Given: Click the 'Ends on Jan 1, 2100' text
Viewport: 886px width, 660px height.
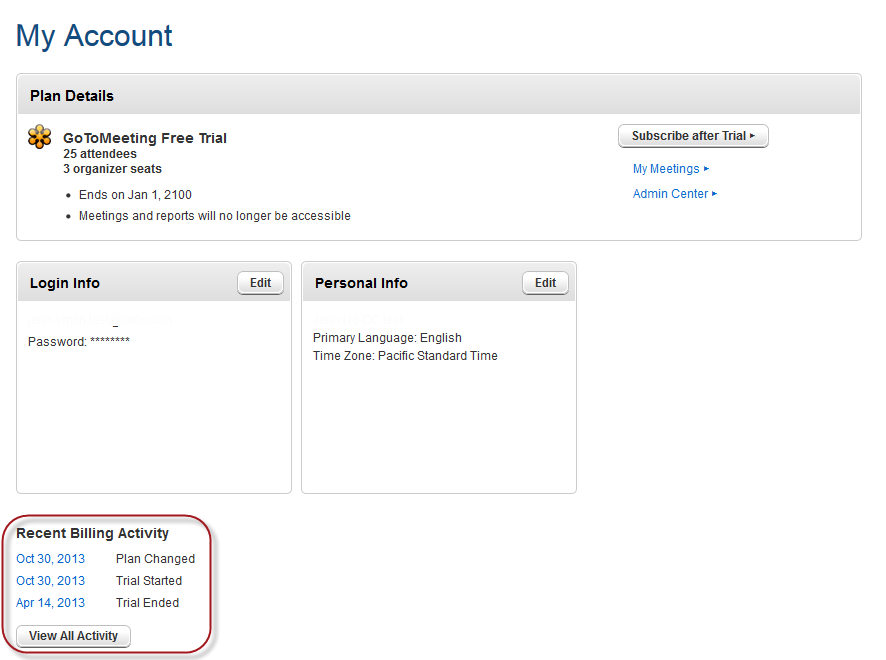Looking at the screenshot, I should pos(135,195).
